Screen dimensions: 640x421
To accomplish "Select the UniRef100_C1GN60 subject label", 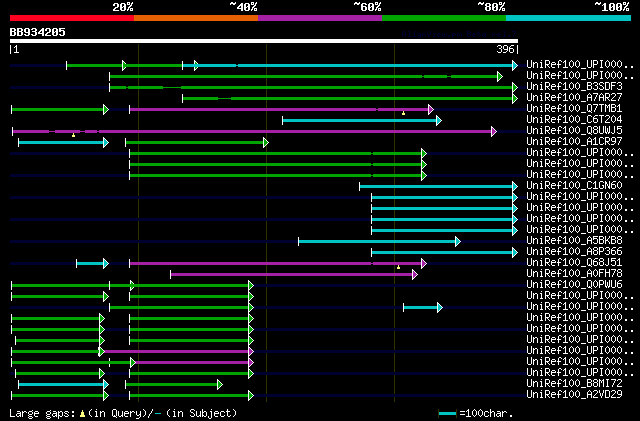I will pyautogui.click(x=574, y=185).
